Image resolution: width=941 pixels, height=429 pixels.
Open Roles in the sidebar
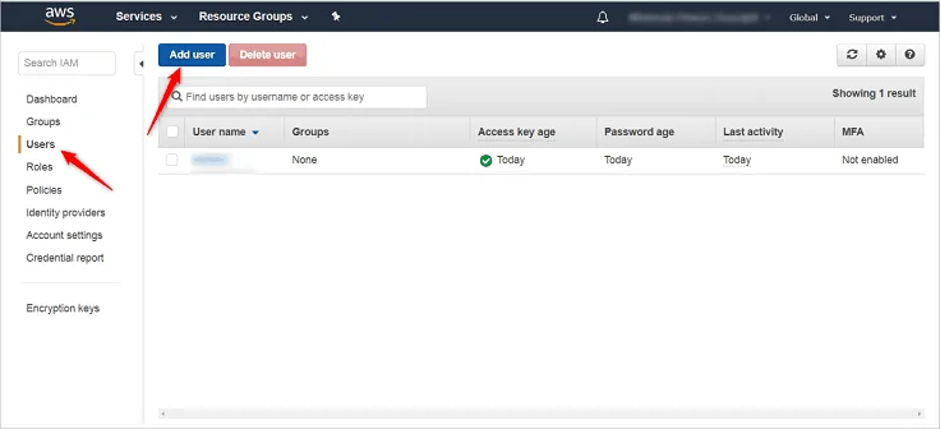pyautogui.click(x=39, y=167)
